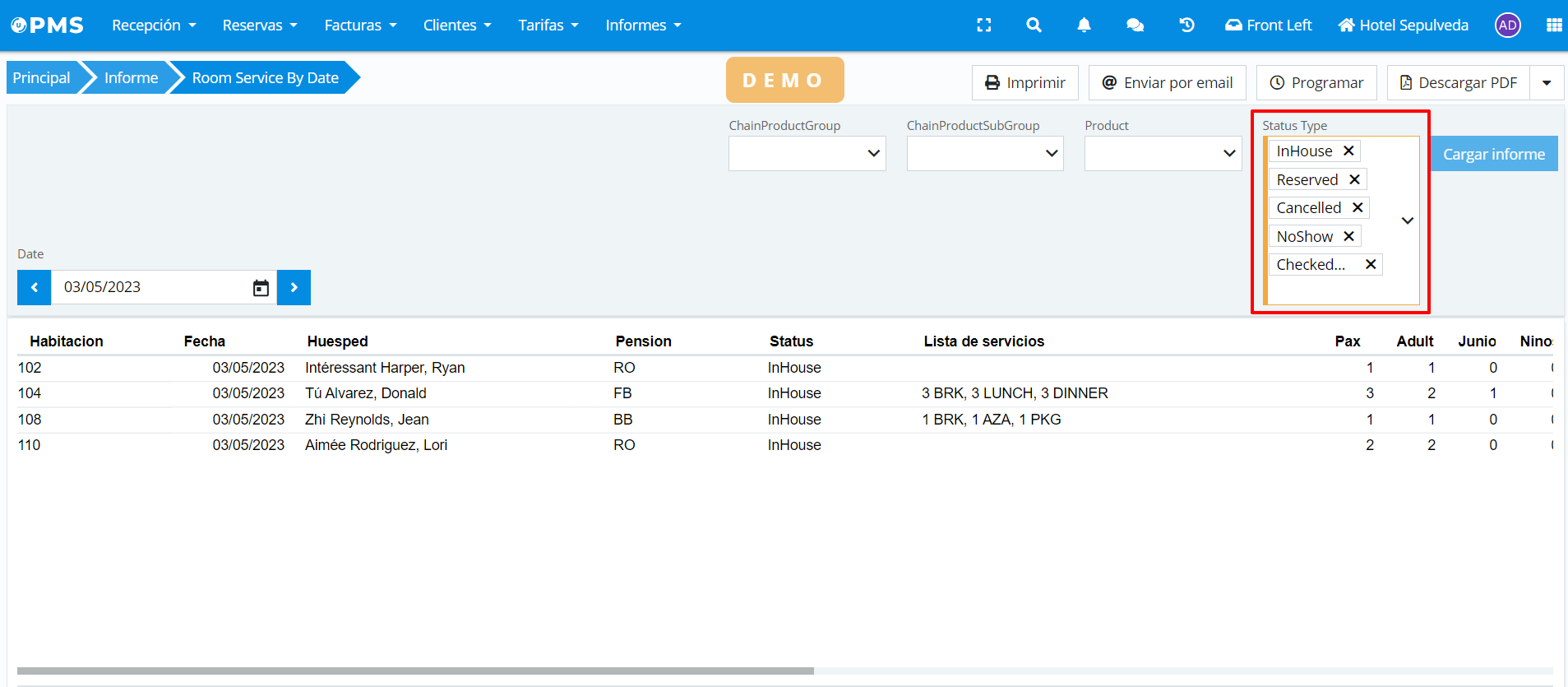Open the chat messages icon
Image resolution: width=1568 pixels, height=687 pixels.
click(x=1135, y=26)
